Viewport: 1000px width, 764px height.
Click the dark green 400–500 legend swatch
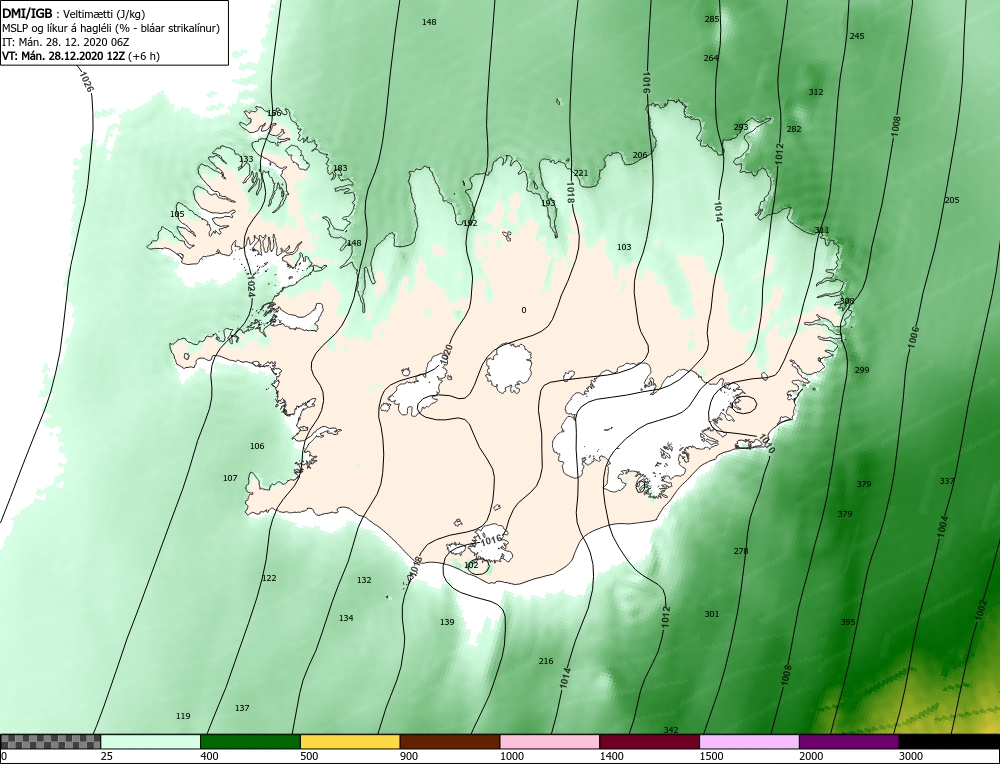tap(250, 742)
